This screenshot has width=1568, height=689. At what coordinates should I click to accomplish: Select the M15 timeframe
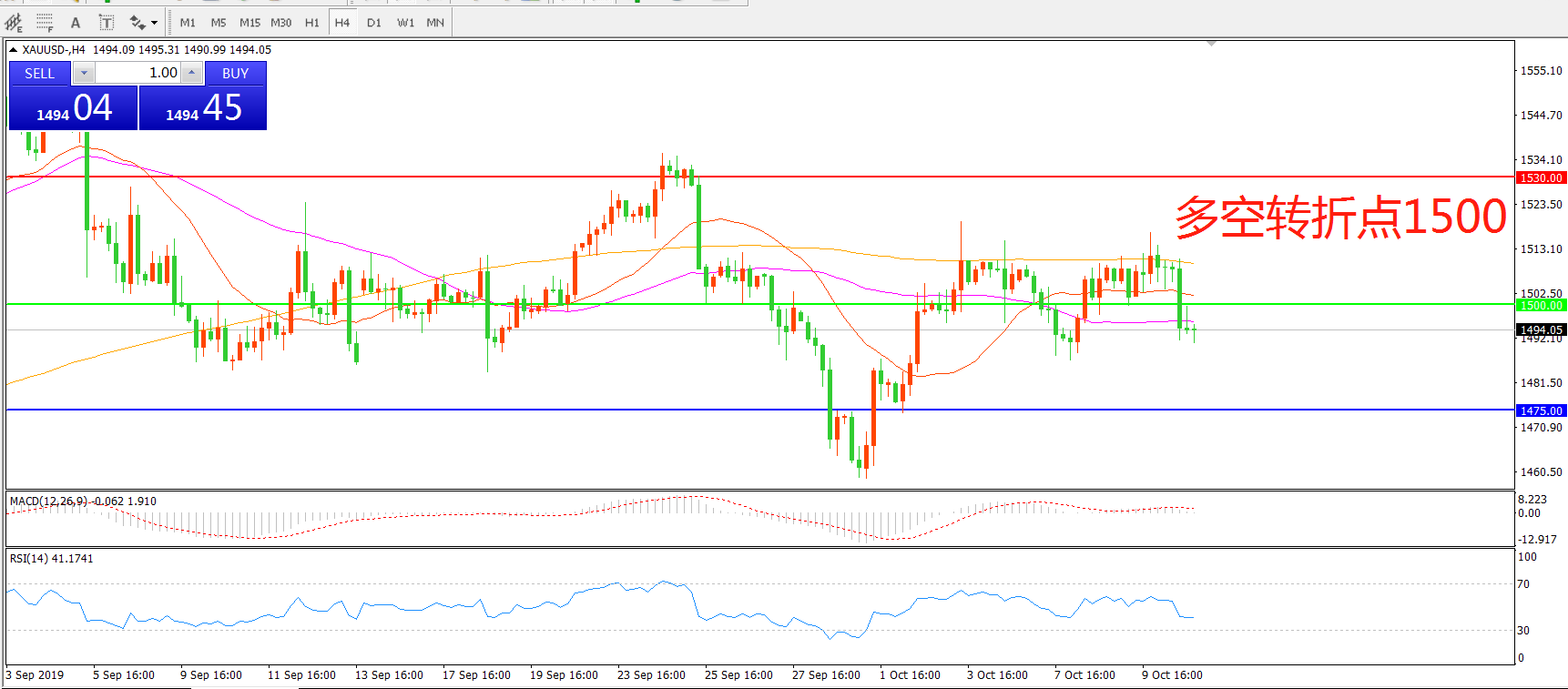tap(249, 23)
